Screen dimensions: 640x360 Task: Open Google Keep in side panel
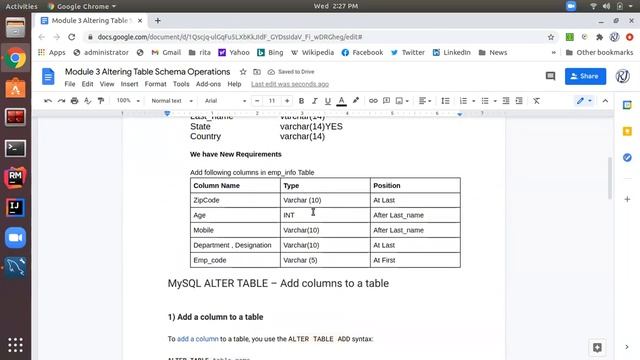click(627, 131)
